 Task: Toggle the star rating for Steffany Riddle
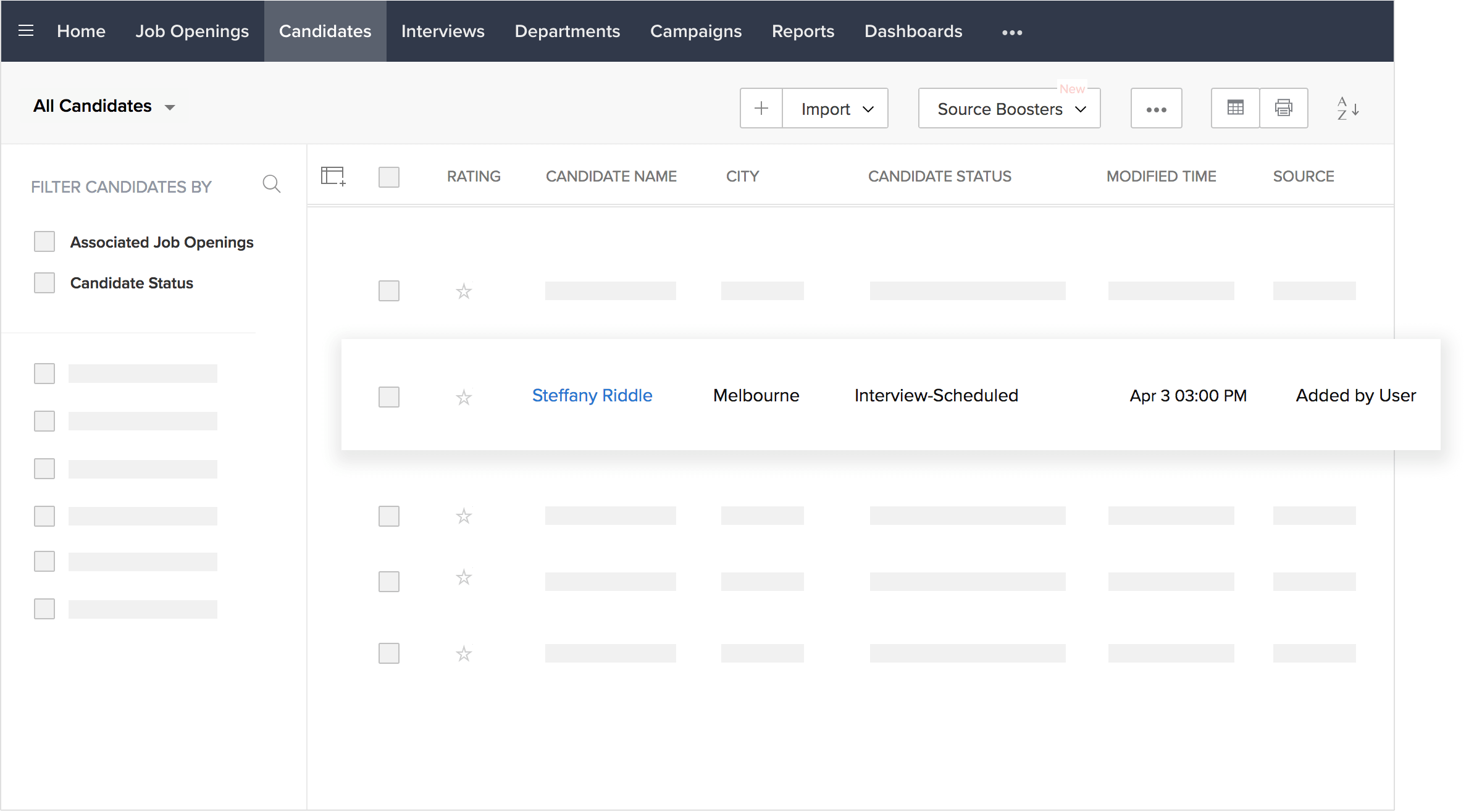[x=464, y=396]
